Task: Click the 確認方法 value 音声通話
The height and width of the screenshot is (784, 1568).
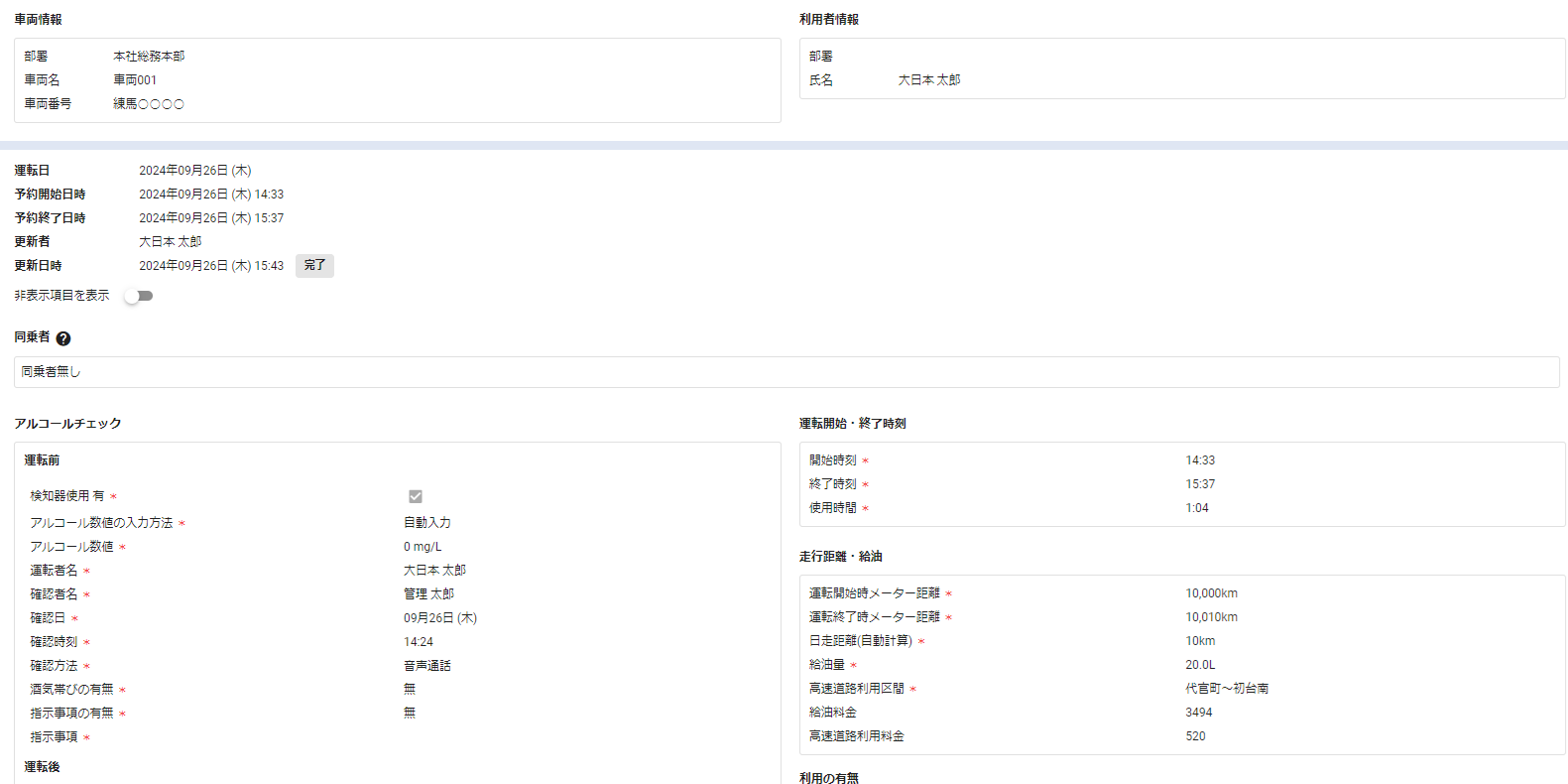Action: [x=427, y=666]
